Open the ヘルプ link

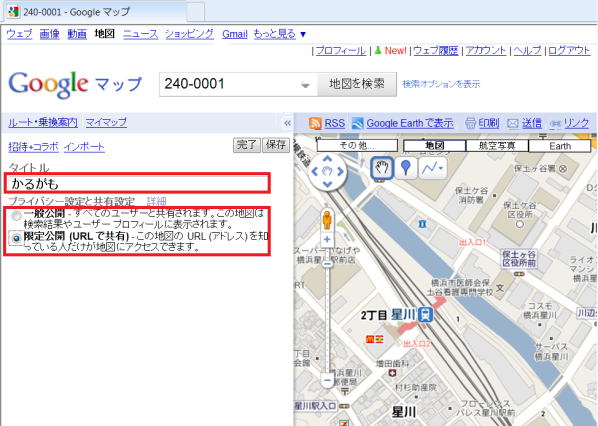[527, 50]
